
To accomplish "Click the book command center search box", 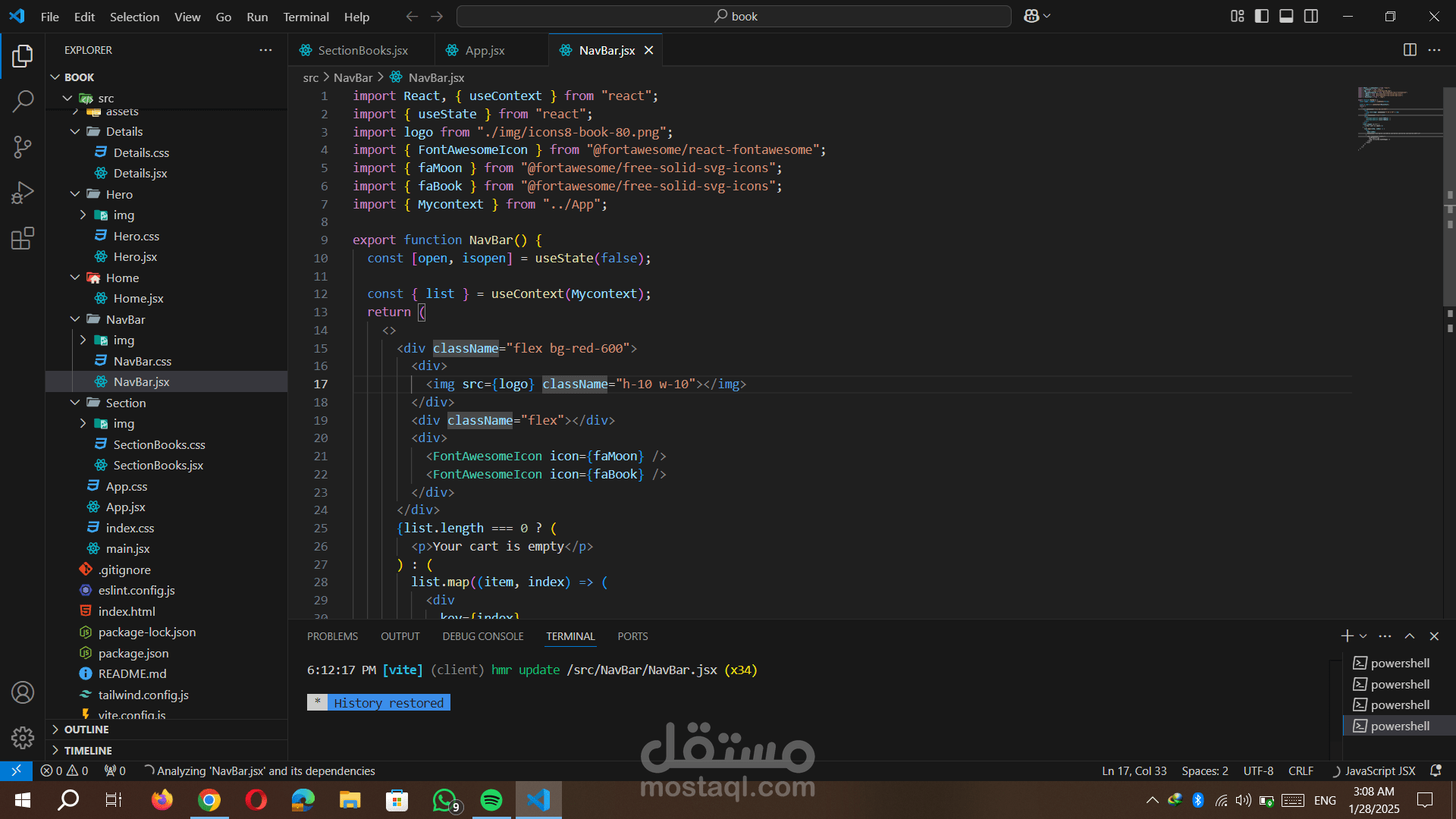I will pyautogui.click(x=733, y=16).
